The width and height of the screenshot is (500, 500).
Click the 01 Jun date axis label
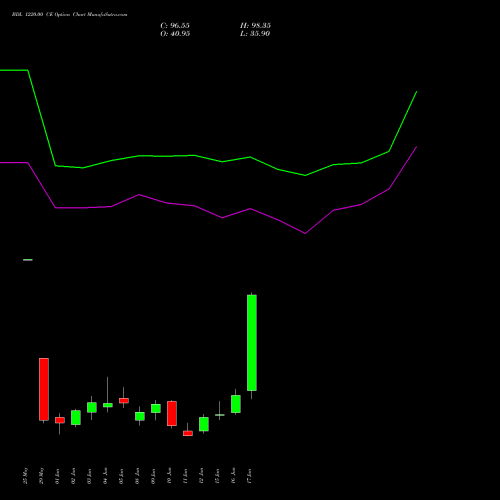58,476
